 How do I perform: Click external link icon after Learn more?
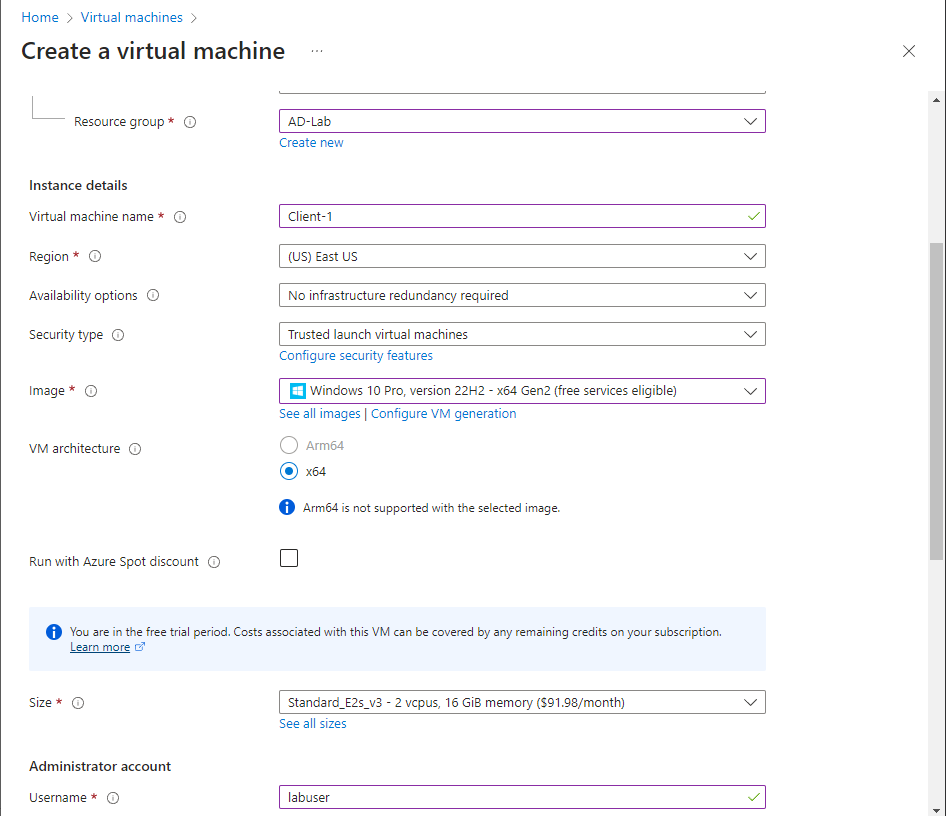139,647
